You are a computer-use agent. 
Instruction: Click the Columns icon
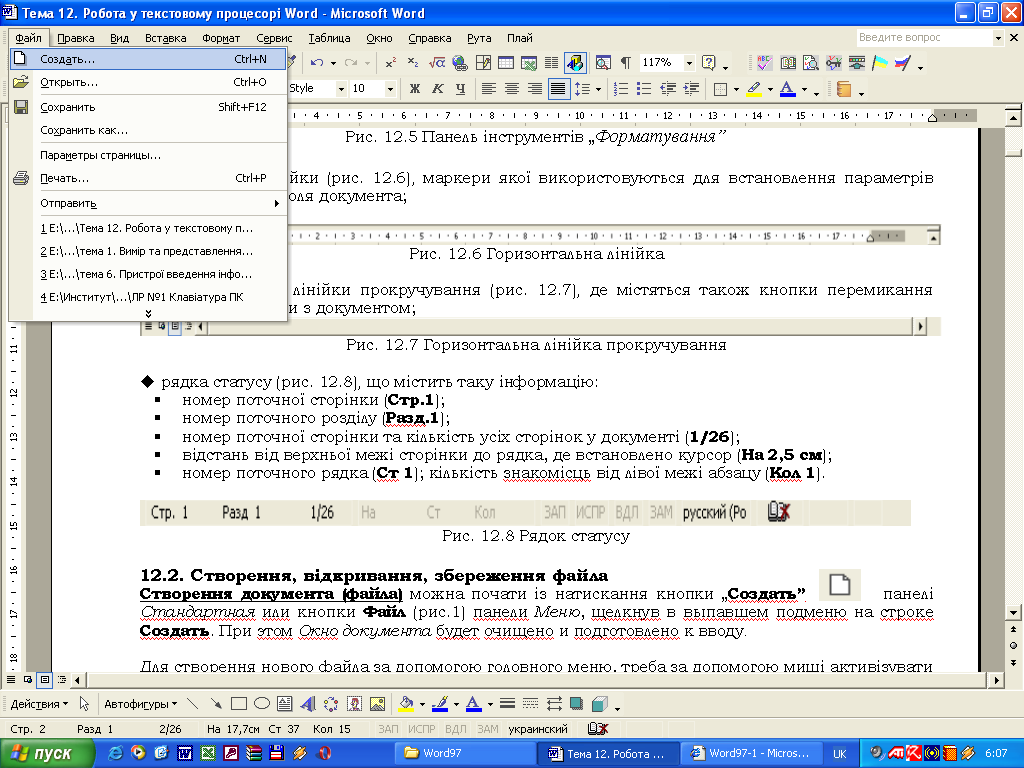552,63
